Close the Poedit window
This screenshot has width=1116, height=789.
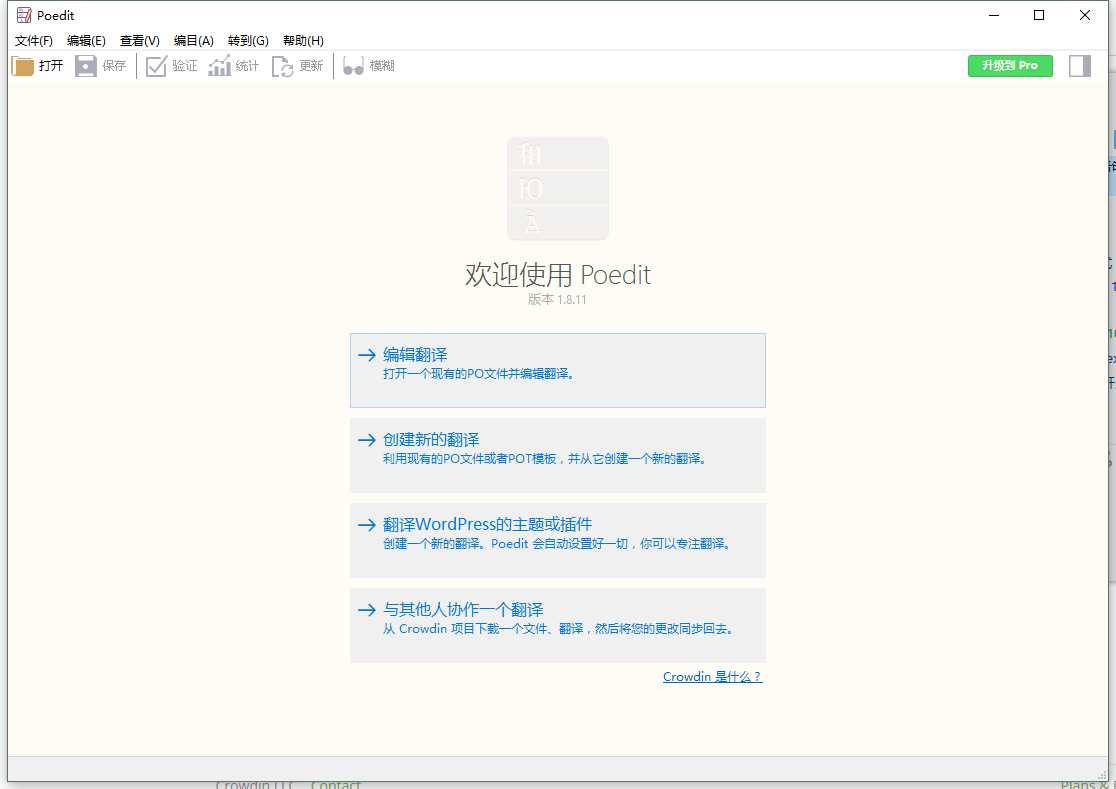pyautogui.click(x=1085, y=15)
